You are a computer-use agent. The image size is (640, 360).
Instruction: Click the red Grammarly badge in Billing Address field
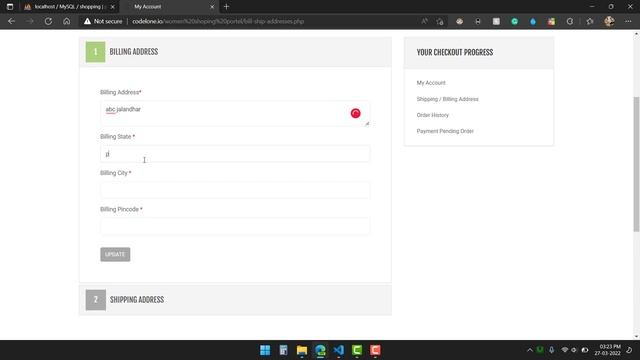coord(356,113)
